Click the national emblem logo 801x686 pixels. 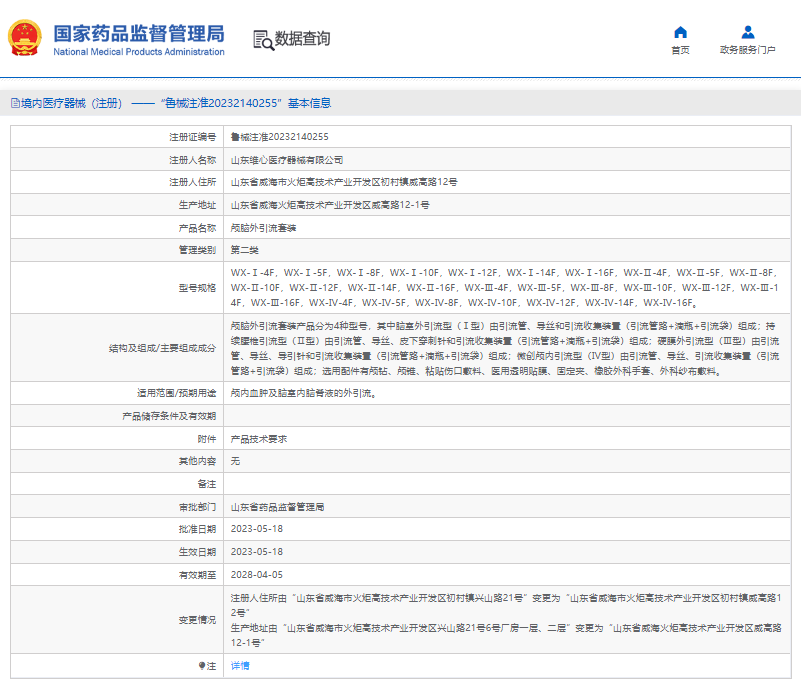click(x=25, y=38)
